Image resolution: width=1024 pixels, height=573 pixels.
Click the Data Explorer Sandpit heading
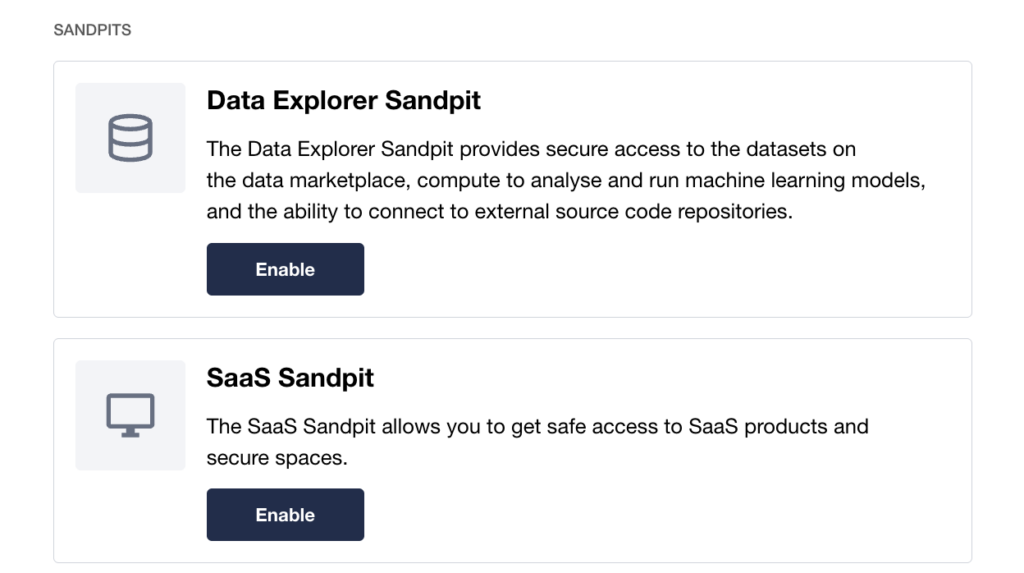343,101
